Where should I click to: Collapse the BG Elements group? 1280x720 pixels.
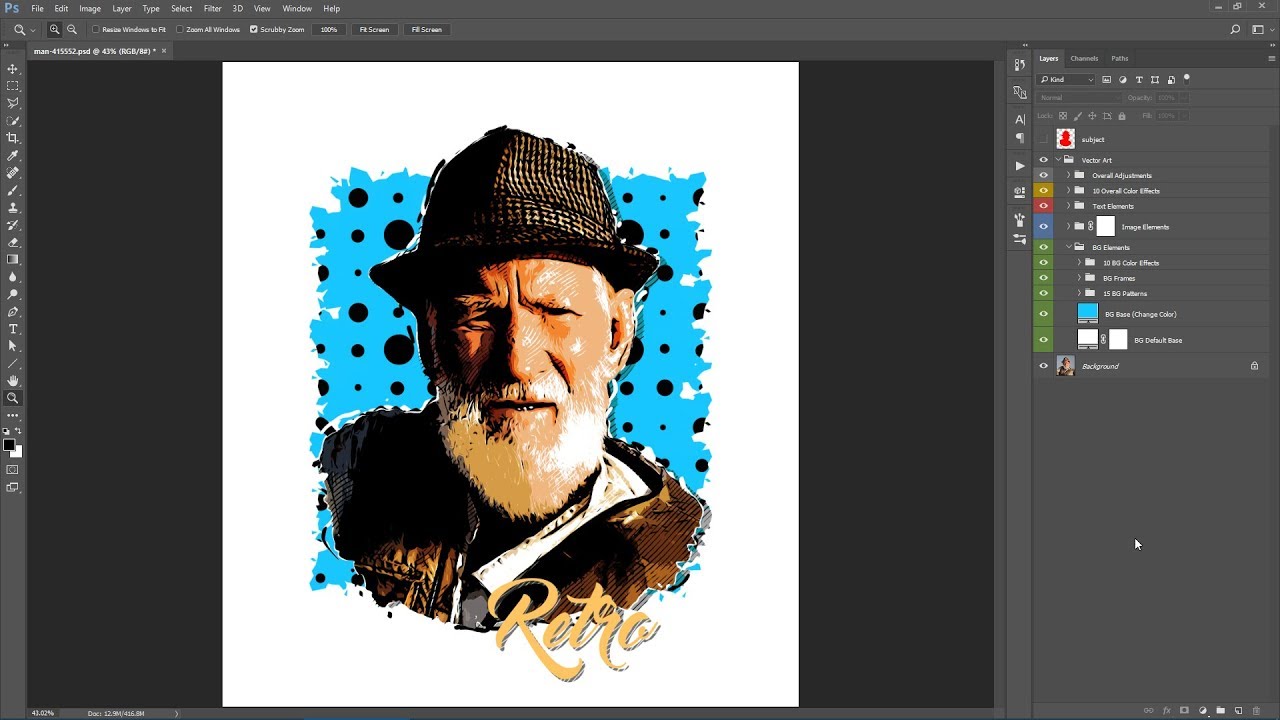(x=1069, y=247)
